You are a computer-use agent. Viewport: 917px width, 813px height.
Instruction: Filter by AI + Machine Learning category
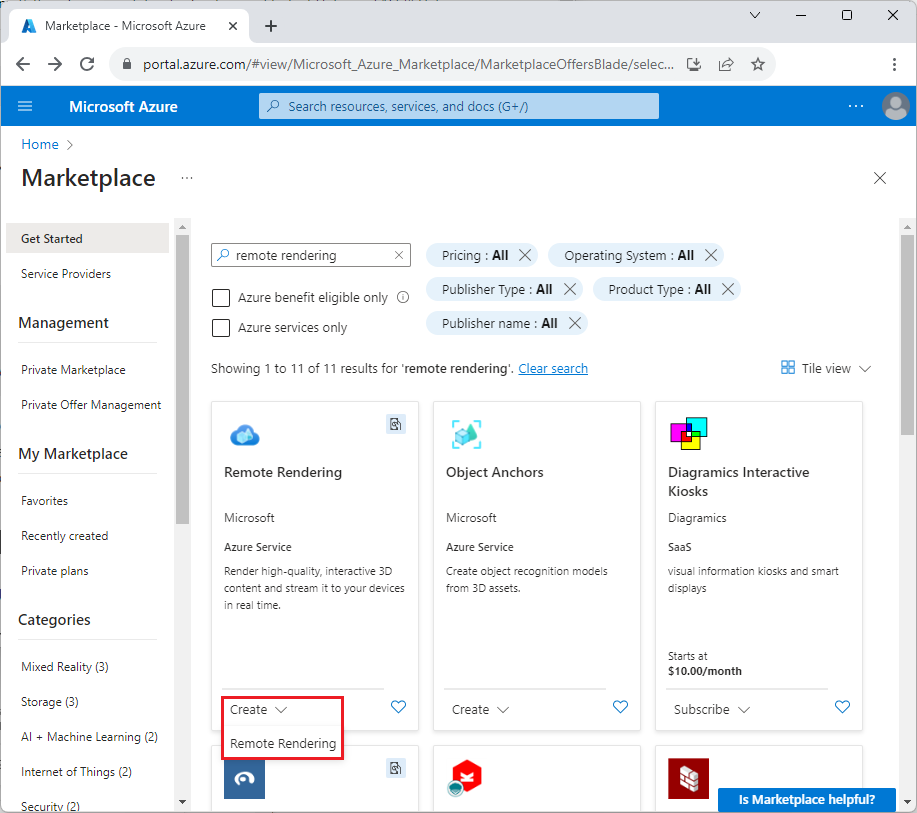pos(89,736)
